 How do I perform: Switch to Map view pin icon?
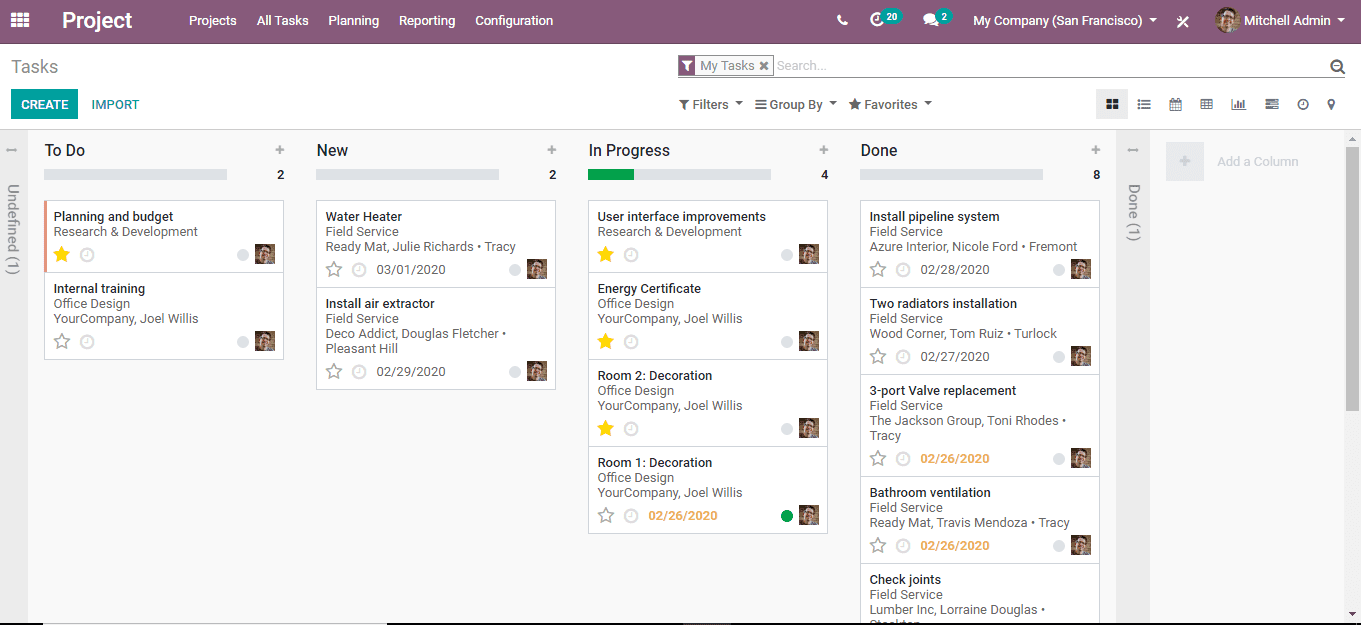[x=1331, y=104]
